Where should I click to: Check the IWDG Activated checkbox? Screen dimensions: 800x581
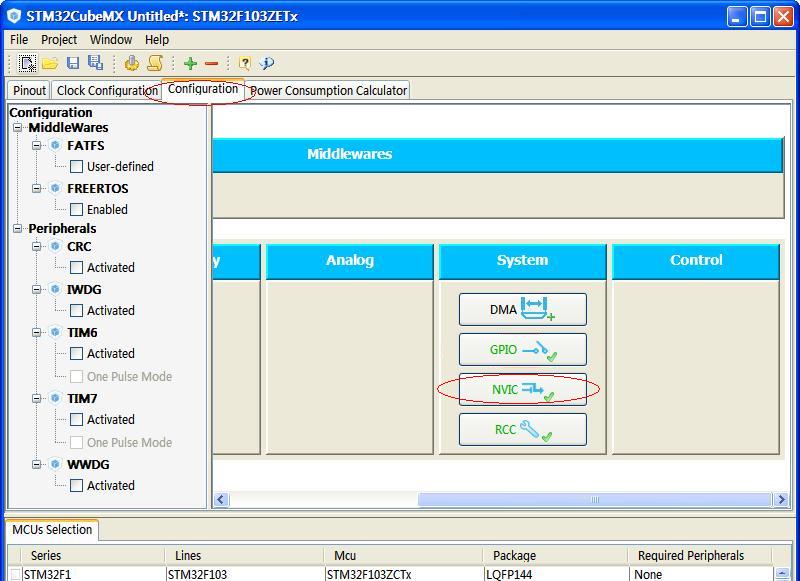(76, 310)
